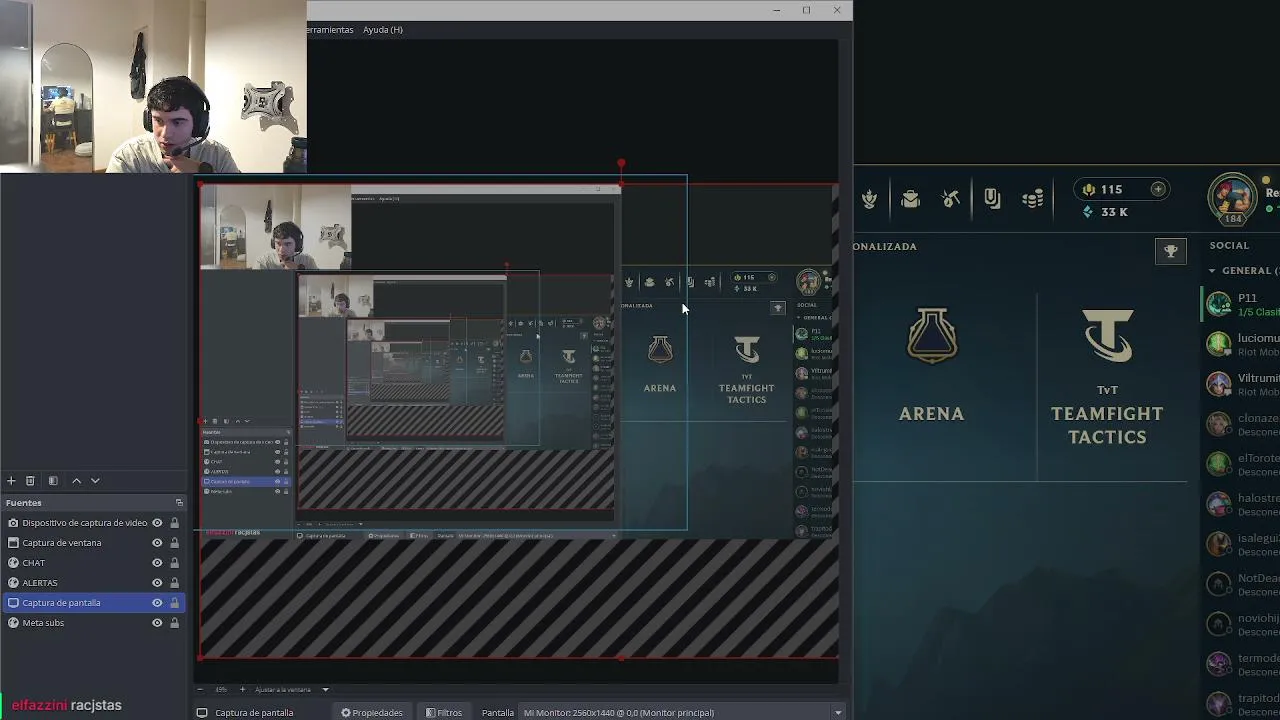Open the bottom bar options dropdown arrow
Viewport: 1280px width, 720px height.
[x=838, y=713]
